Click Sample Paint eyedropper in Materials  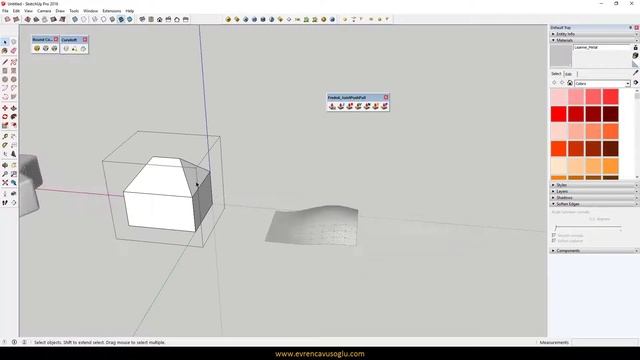pyautogui.click(x=635, y=73)
